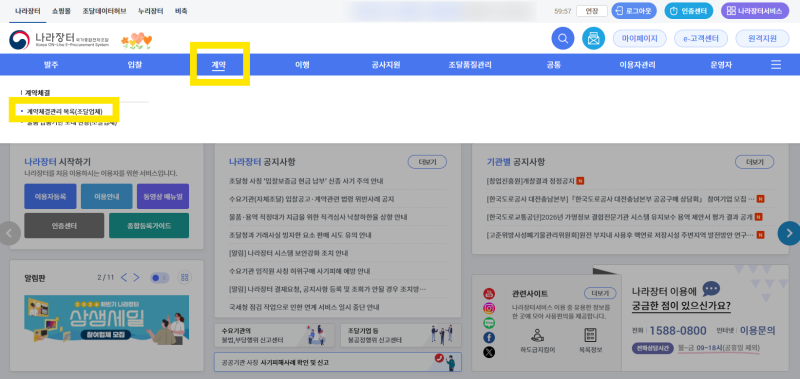Viewport: 800px width, 379px height.
Task: Open the YouTube icon
Action: point(489,293)
